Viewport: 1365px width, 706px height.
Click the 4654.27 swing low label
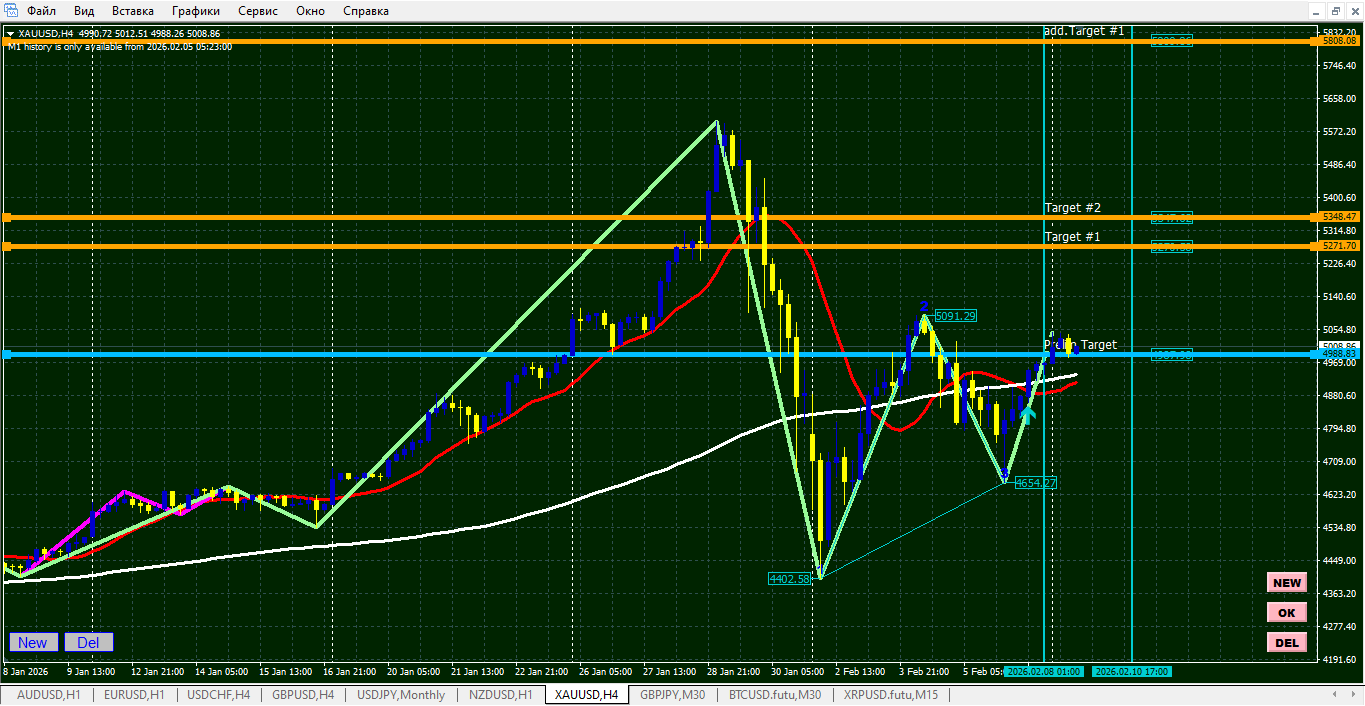(1036, 483)
